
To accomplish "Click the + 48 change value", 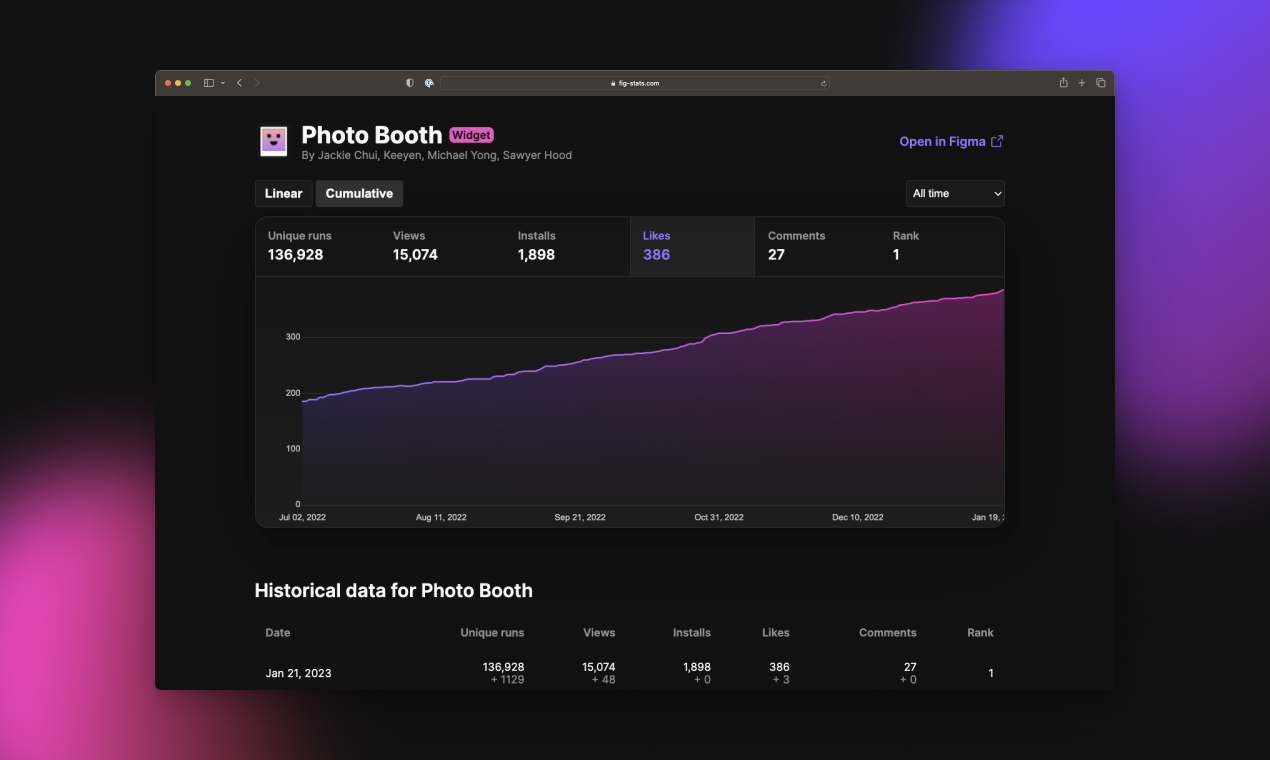I will coord(603,680).
